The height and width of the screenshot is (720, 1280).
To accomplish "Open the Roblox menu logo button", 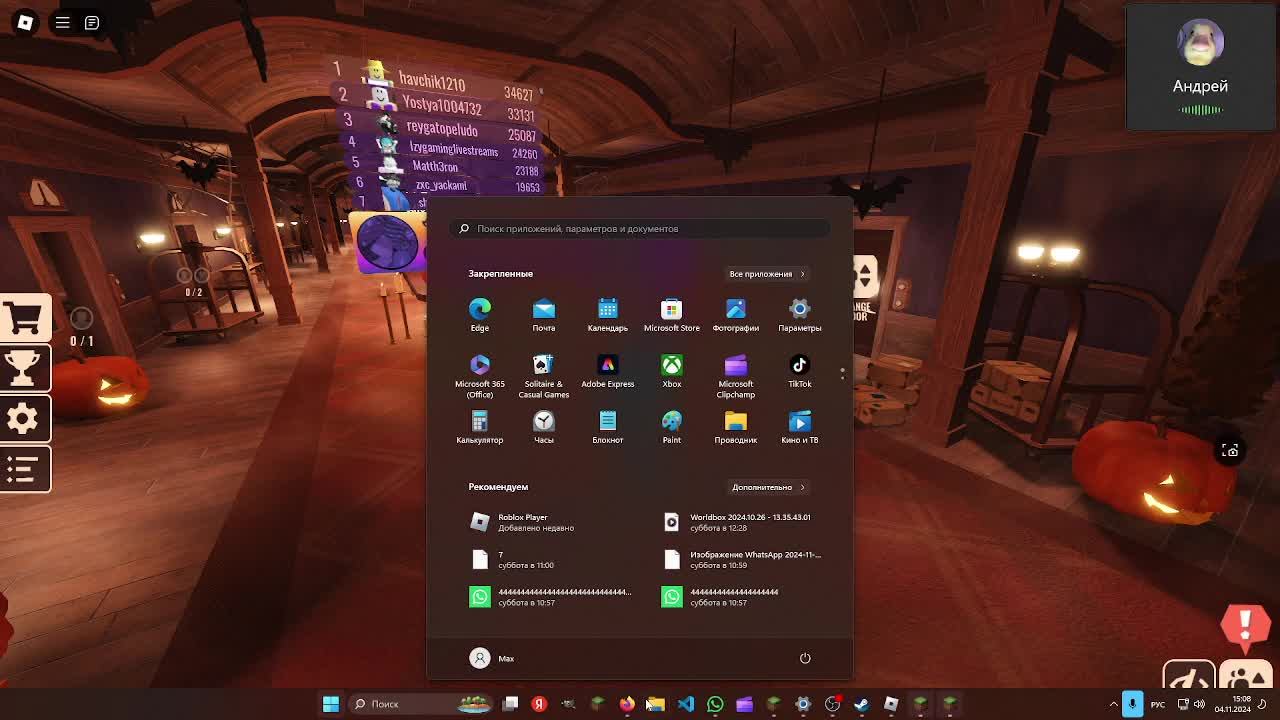I will point(25,22).
